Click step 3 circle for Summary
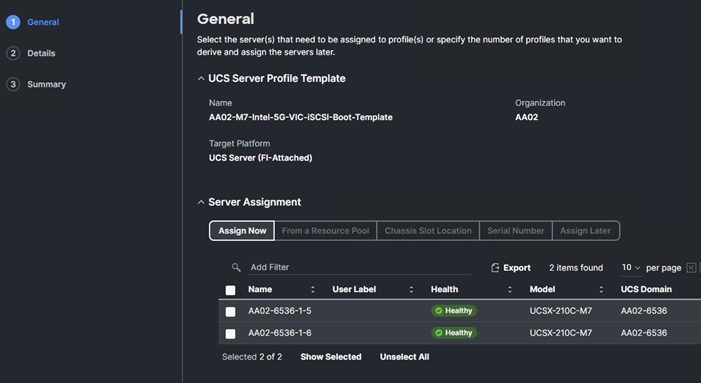The width and height of the screenshot is (701, 383). [x=13, y=84]
